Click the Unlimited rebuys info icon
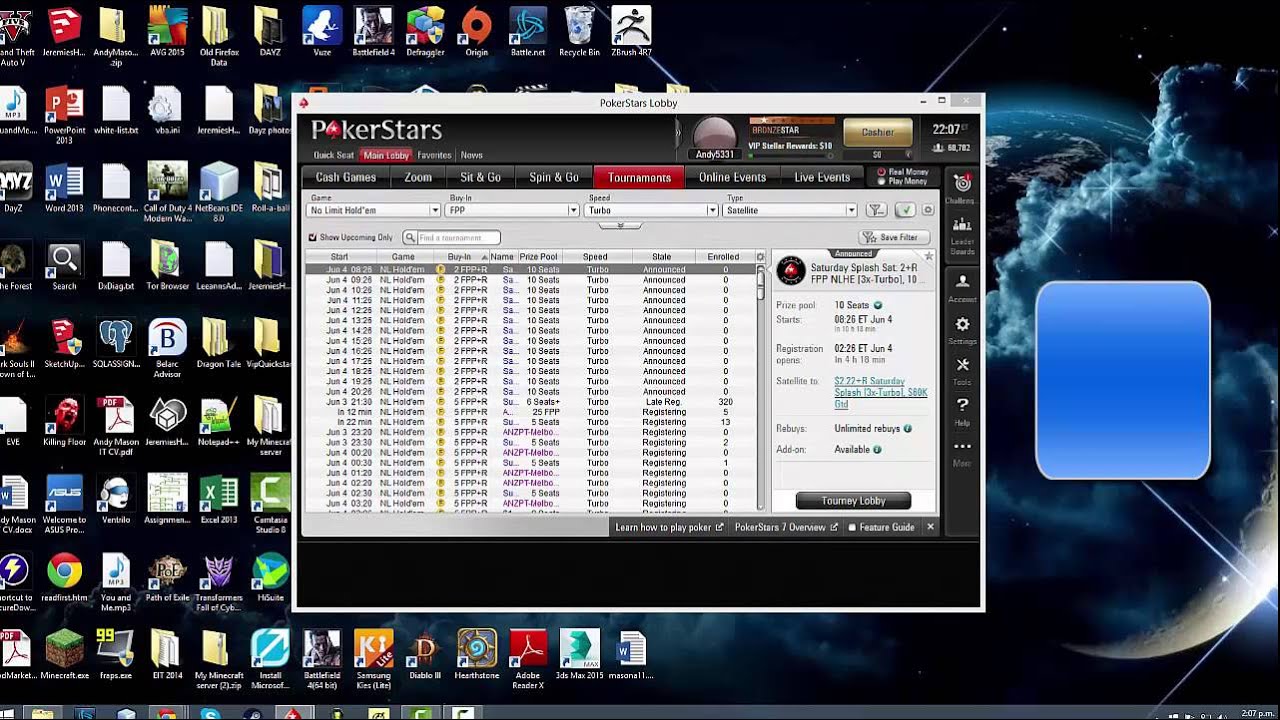Screen dimensions: 1280x720 pos(907,429)
